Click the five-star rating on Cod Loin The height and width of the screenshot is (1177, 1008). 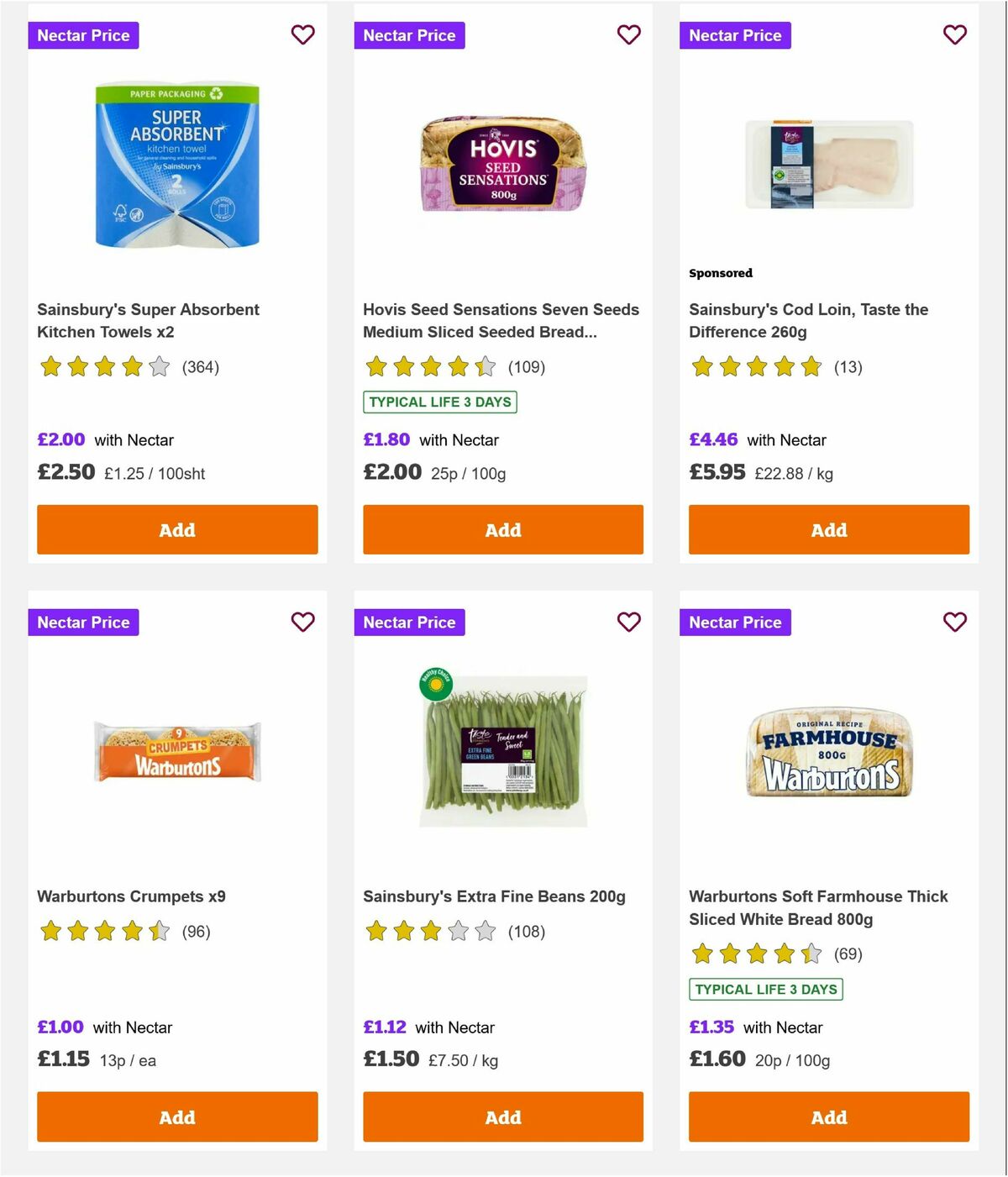[754, 367]
